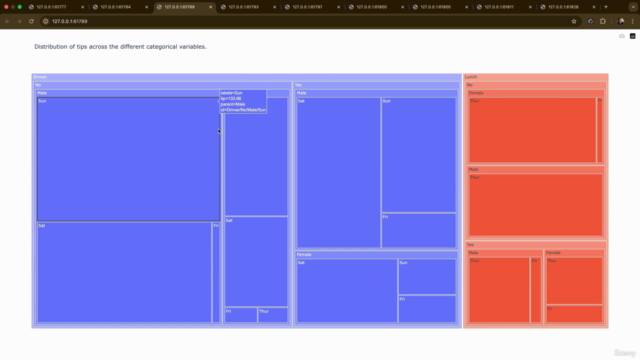Select the Dinner treemap header

(247, 77)
